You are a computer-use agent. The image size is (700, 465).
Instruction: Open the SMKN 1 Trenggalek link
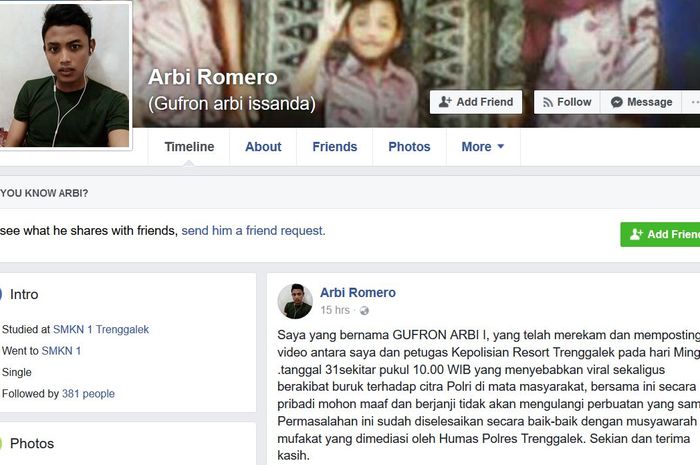101,329
